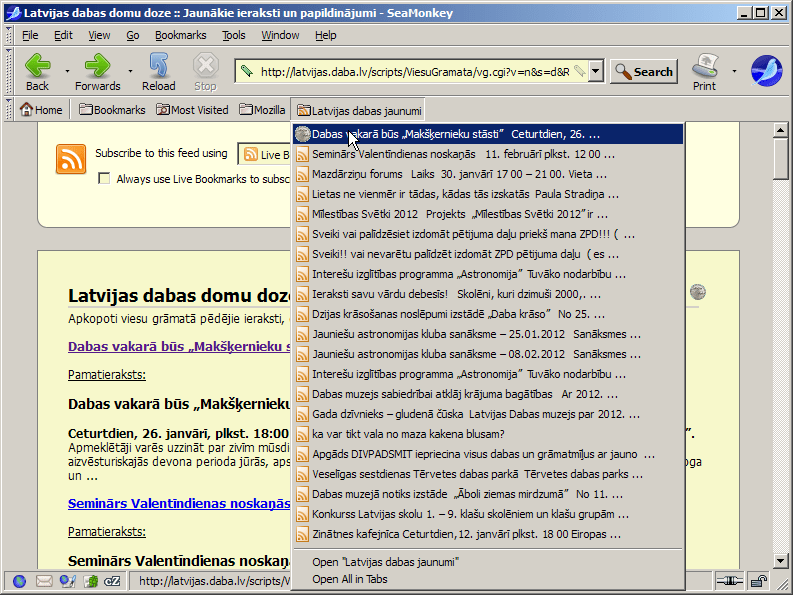Open the Tools menu
This screenshot has width=793, height=595.
(x=234, y=35)
